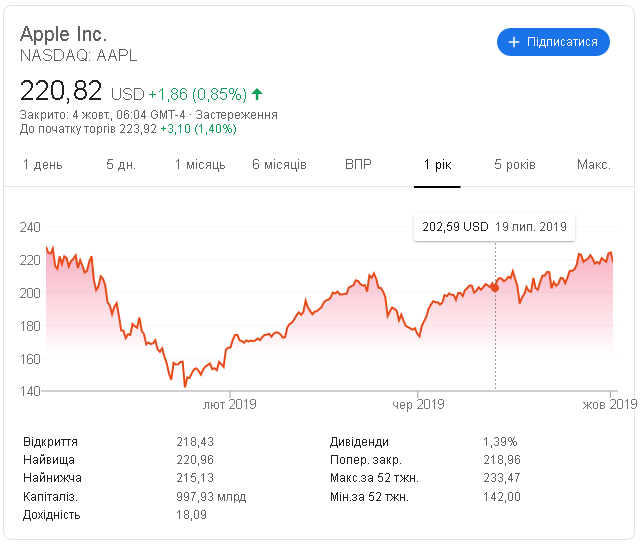
Task: Choose the ВПР range tab
Action: [x=358, y=165]
